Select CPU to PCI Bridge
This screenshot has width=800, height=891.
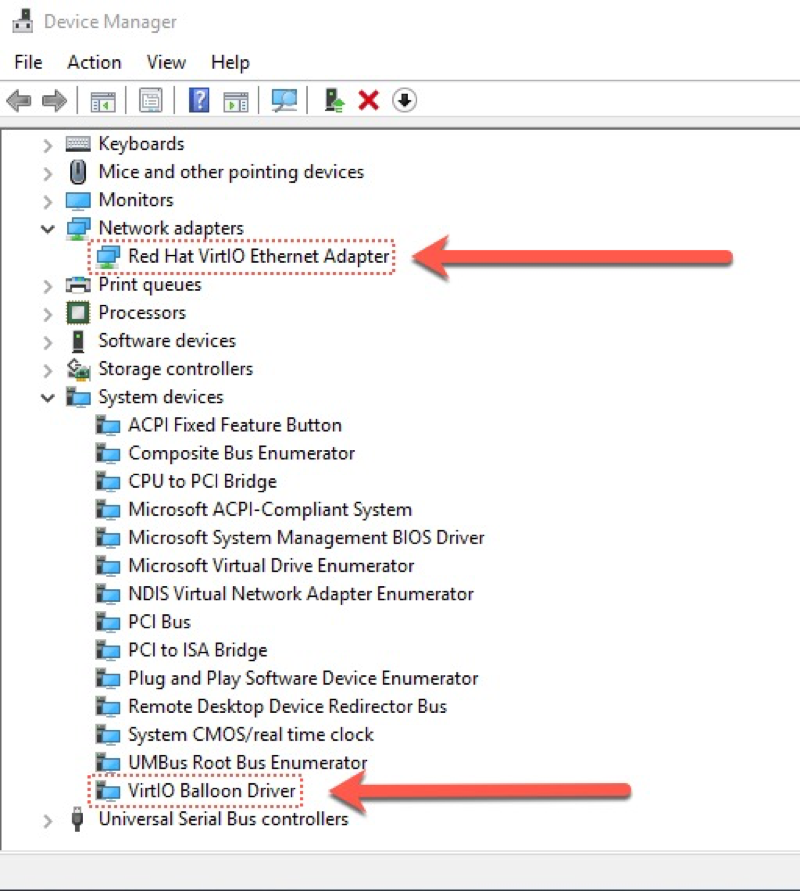(x=202, y=481)
